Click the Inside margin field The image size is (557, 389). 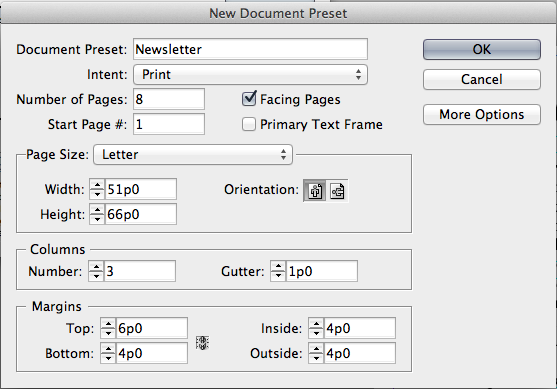pos(360,328)
